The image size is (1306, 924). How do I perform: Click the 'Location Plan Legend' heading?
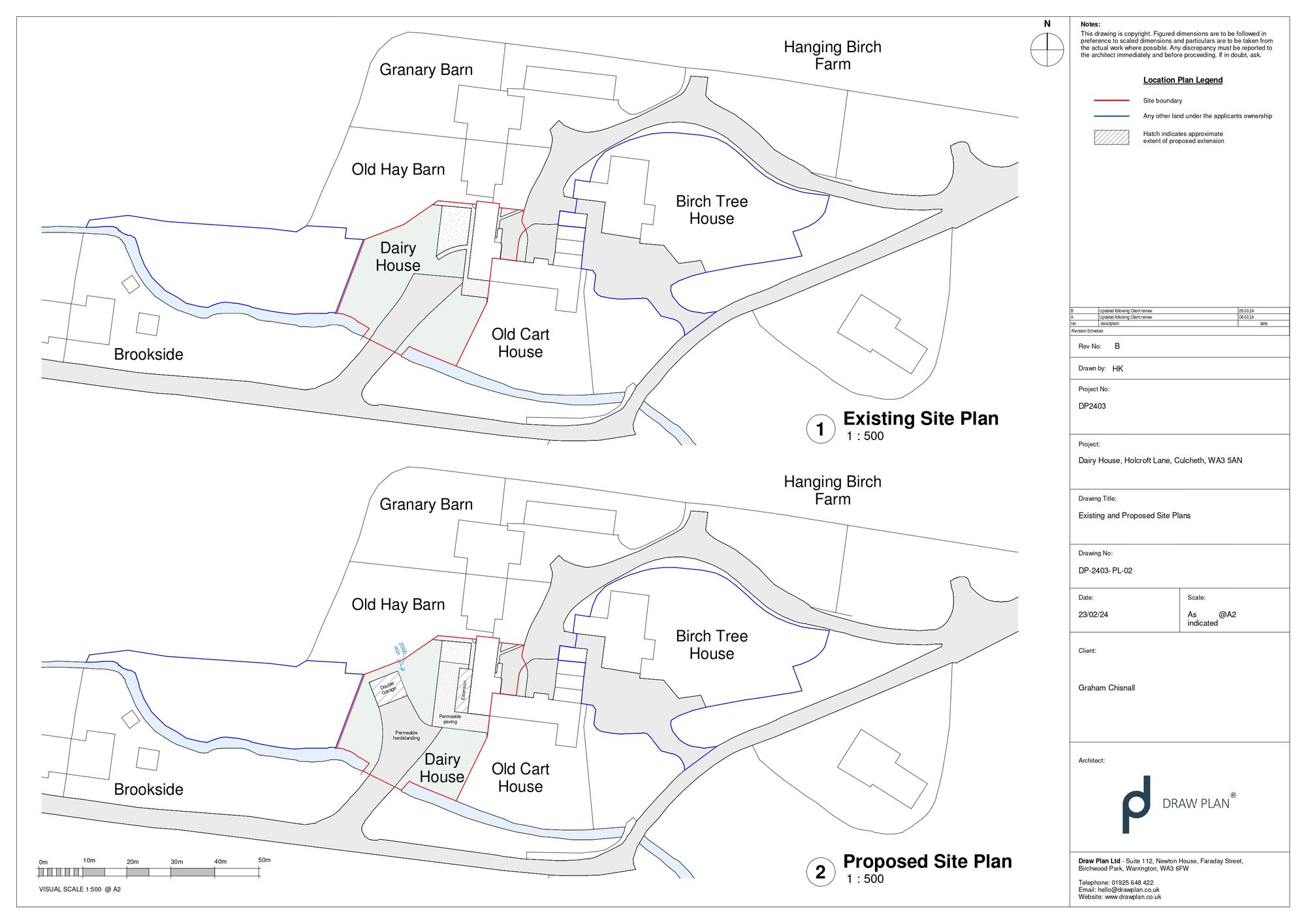[x=1183, y=80]
